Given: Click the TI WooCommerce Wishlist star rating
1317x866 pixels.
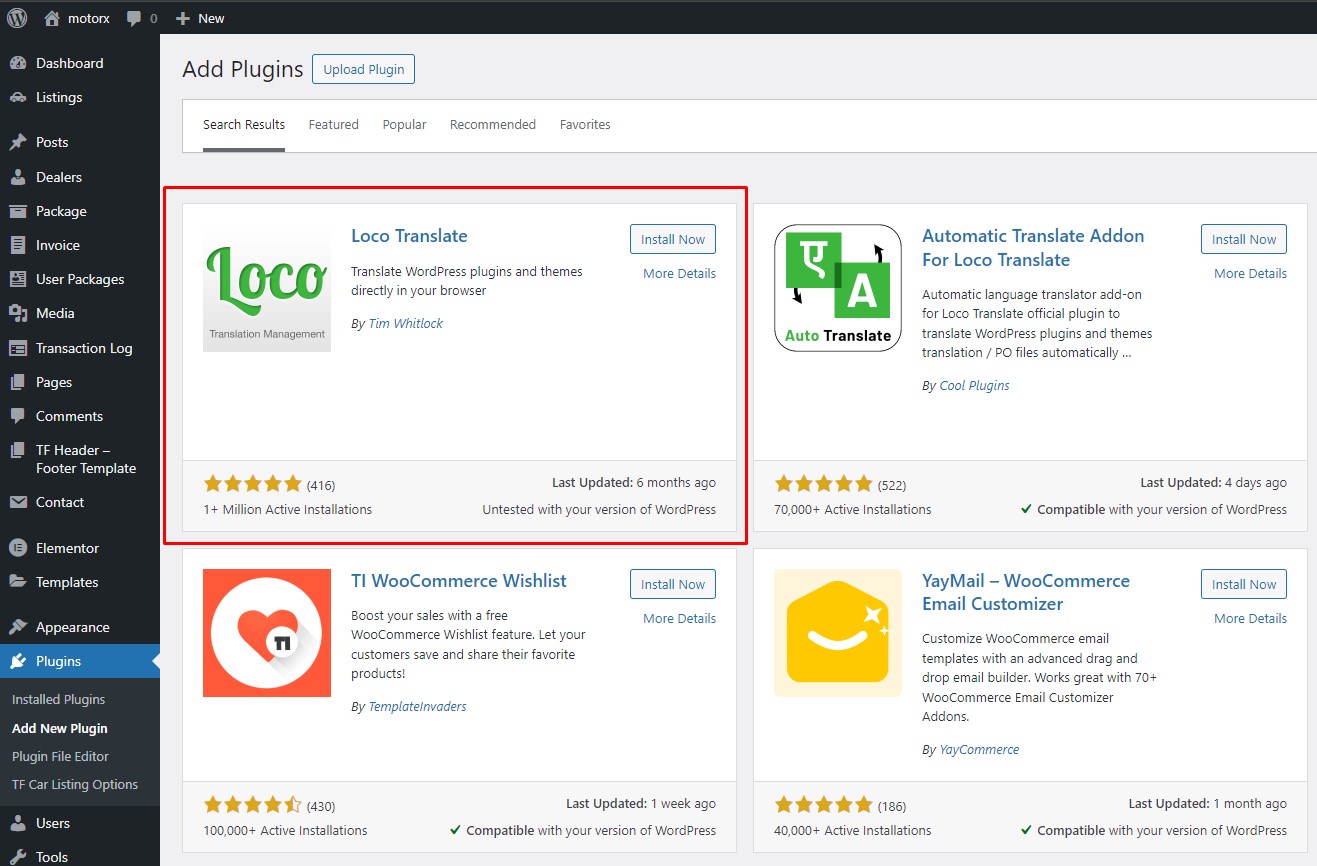Looking at the screenshot, I should tap(253, 805).
